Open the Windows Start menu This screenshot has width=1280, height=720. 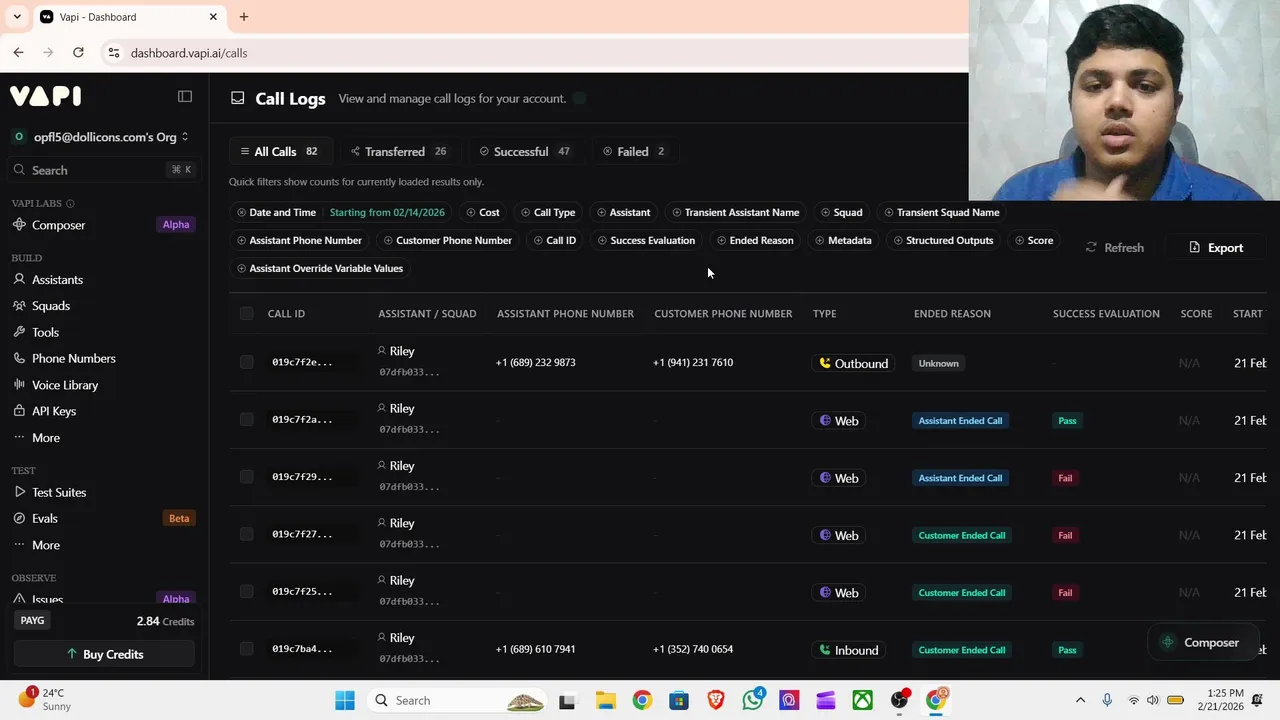[345, 700]
